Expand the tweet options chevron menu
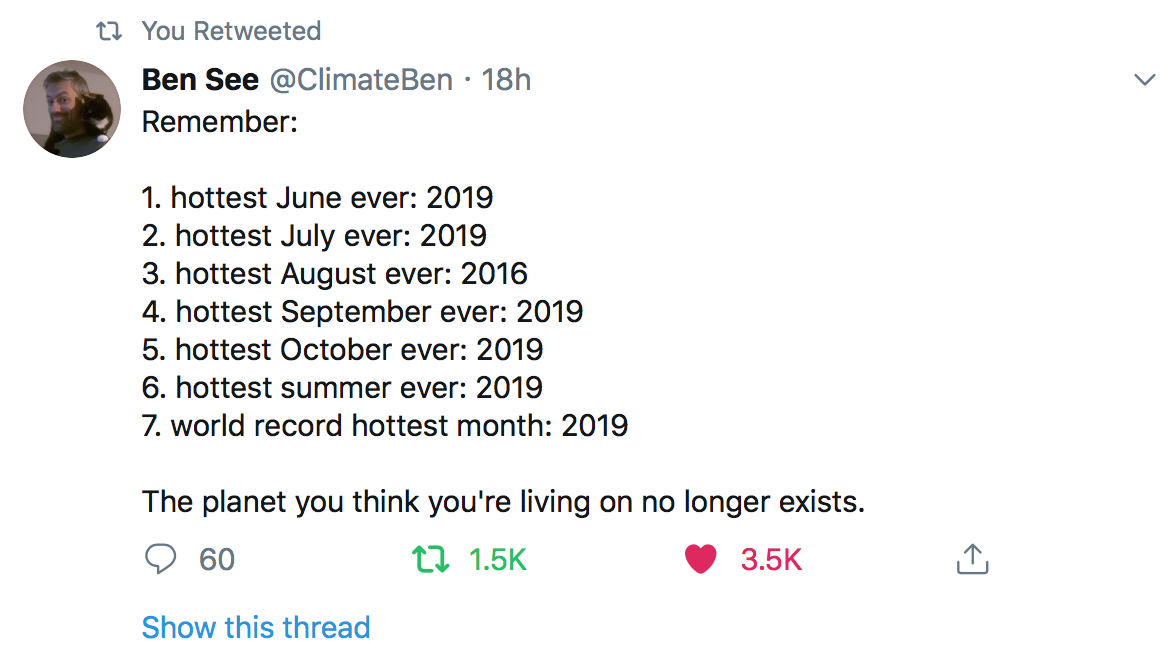The height and width of the screenshot is (652, 1174). point(1144,80)
